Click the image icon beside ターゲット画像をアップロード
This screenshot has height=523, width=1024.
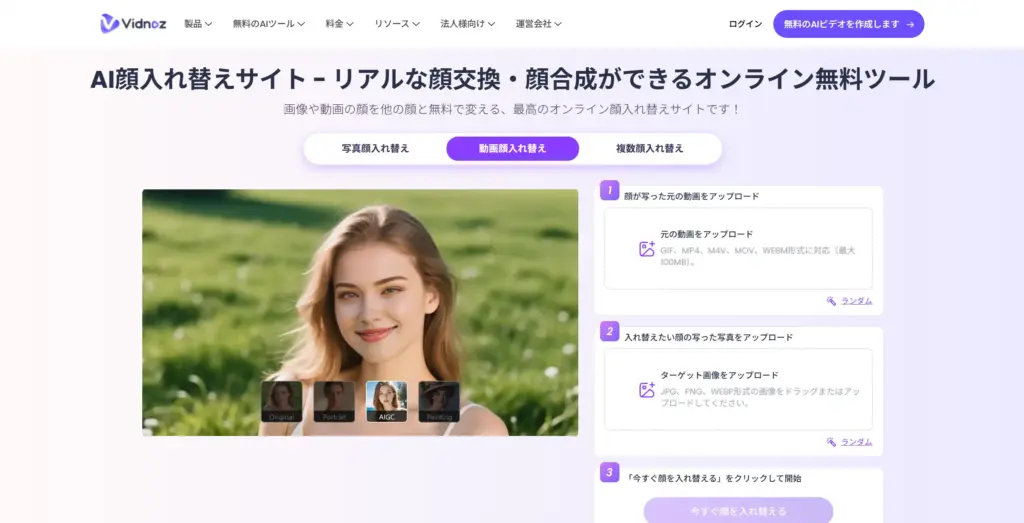[647, 390]
